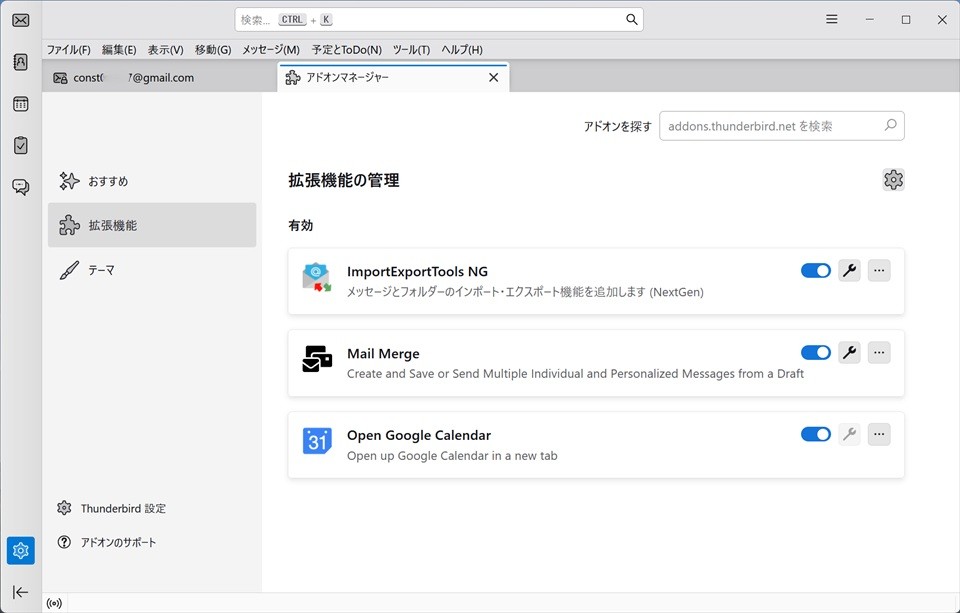Image resolution: width=960 pixels, height=613 pixels.
Task: Open the 予定とToDo(N) menu
Action: click(347, 50)
